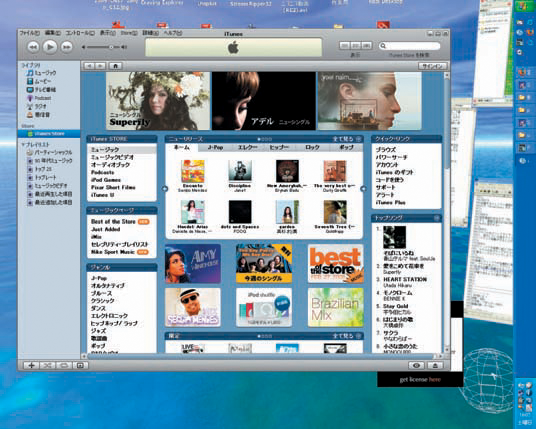Open the ヘルプ menu
The image size is (536, 429).
pos(173,33)
